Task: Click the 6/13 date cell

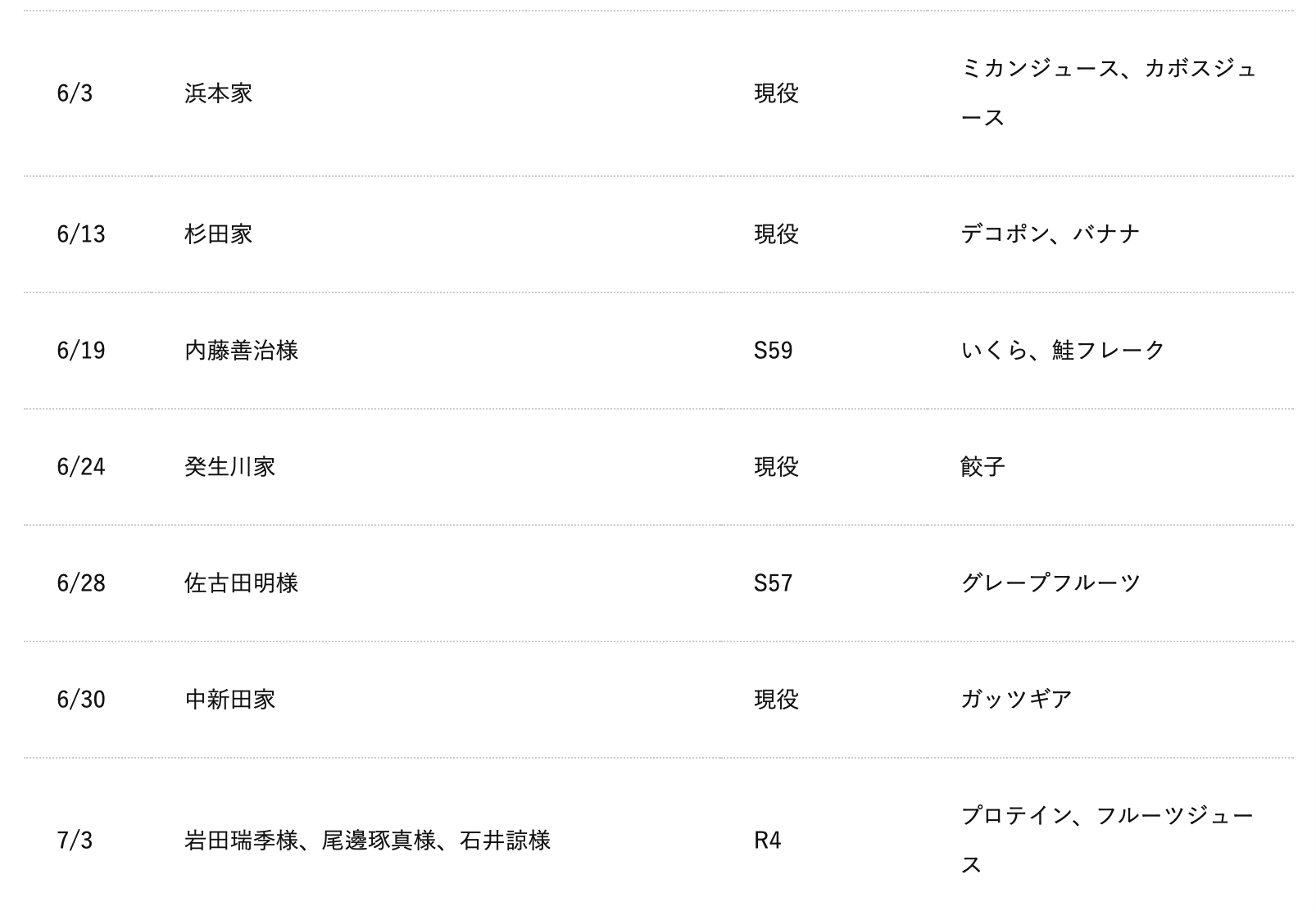Action: click(x=81, y=234)
